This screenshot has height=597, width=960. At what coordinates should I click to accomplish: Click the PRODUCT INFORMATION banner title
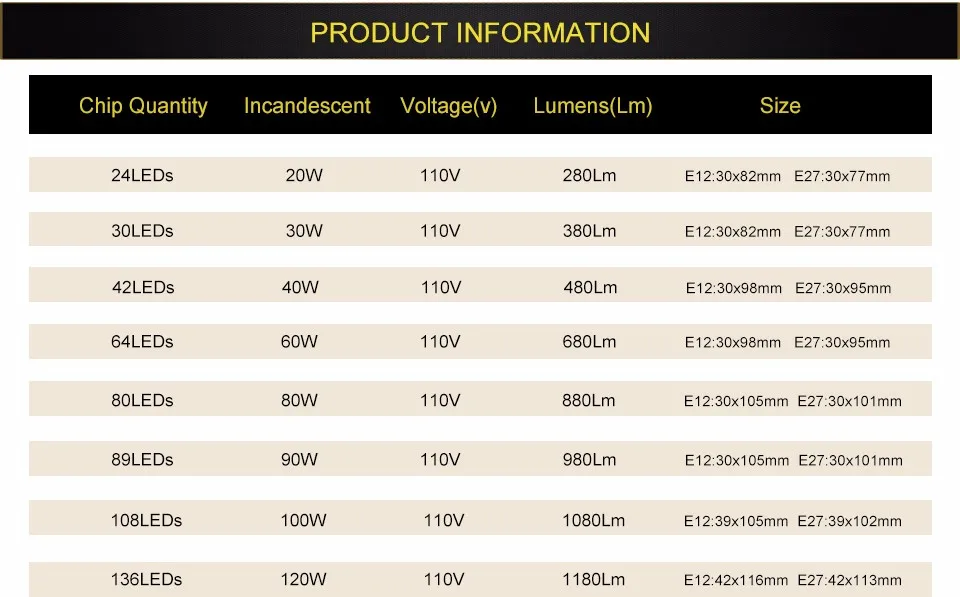(480, 33)
